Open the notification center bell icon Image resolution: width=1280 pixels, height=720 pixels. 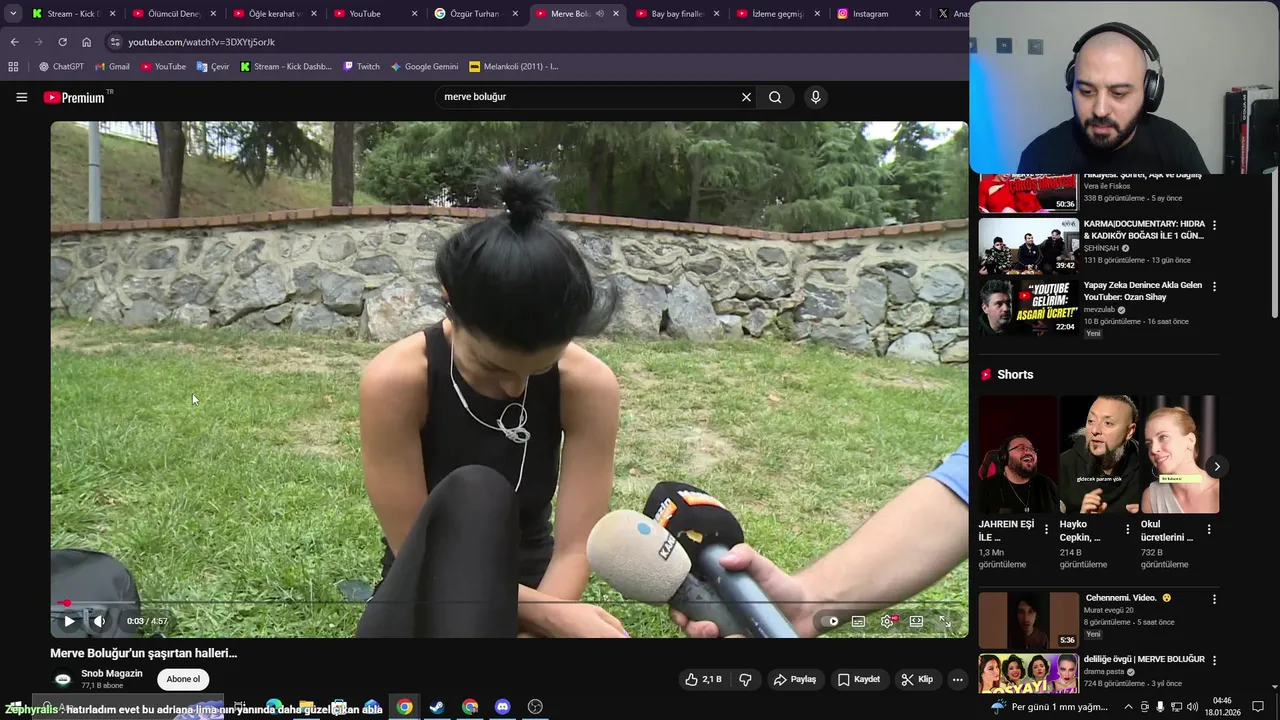coord(1258,707)
